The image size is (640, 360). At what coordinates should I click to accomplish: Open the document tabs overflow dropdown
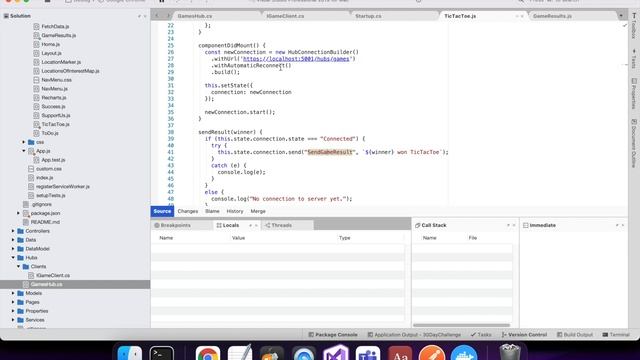click(x=621, y=16)
